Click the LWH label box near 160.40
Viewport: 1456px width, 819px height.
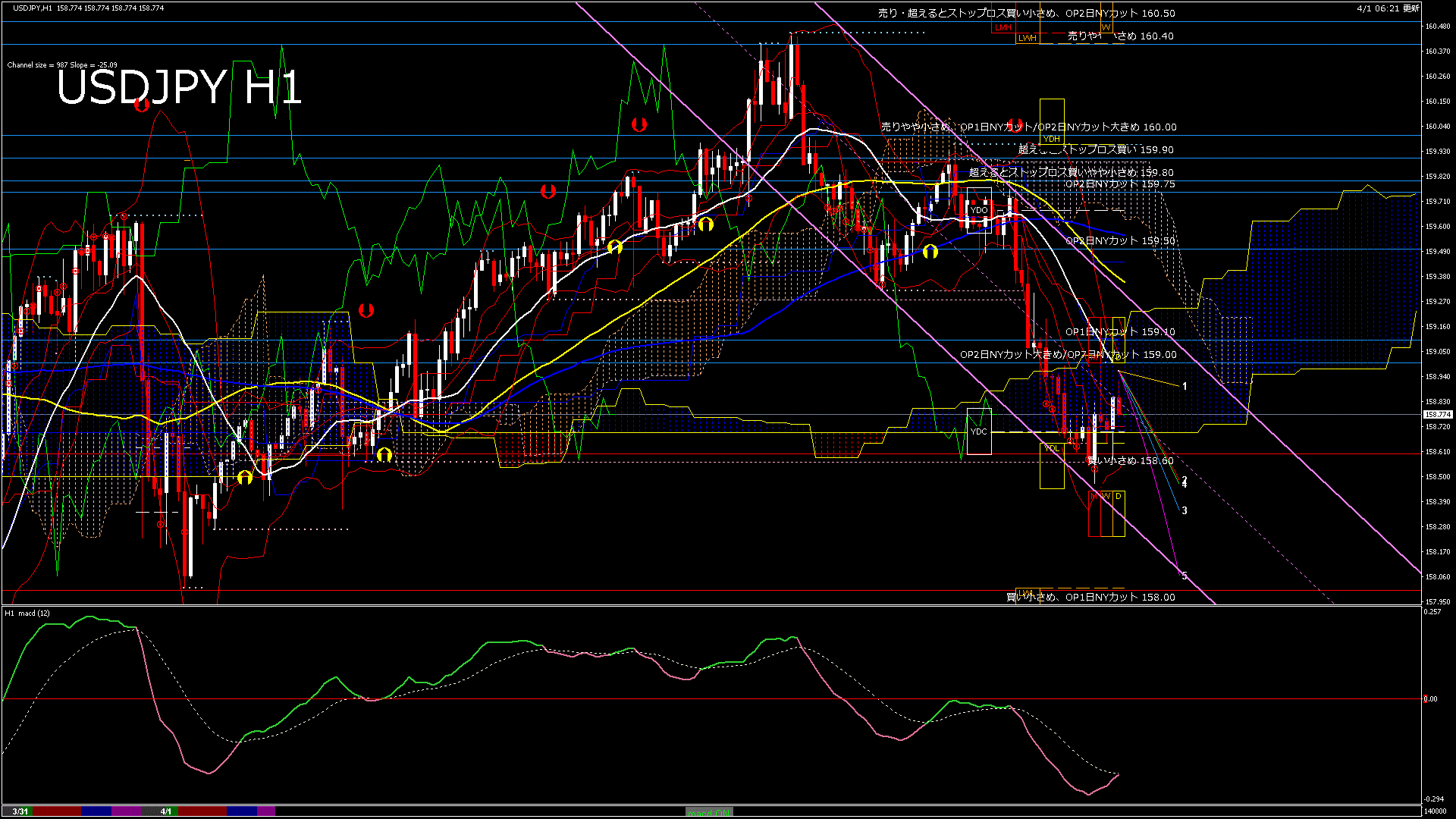pyautogui.click(x=1028, y=36)
